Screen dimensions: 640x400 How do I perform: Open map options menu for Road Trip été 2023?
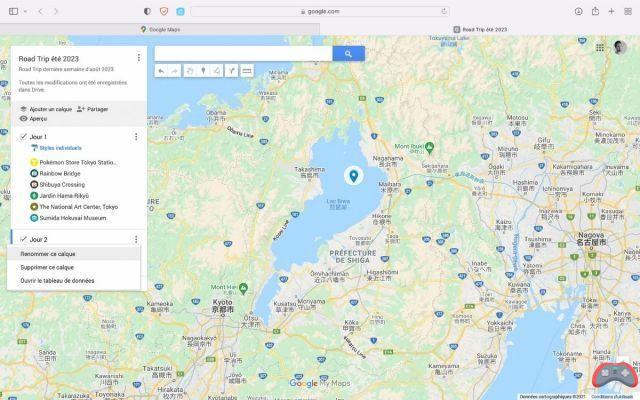[139, 58]
